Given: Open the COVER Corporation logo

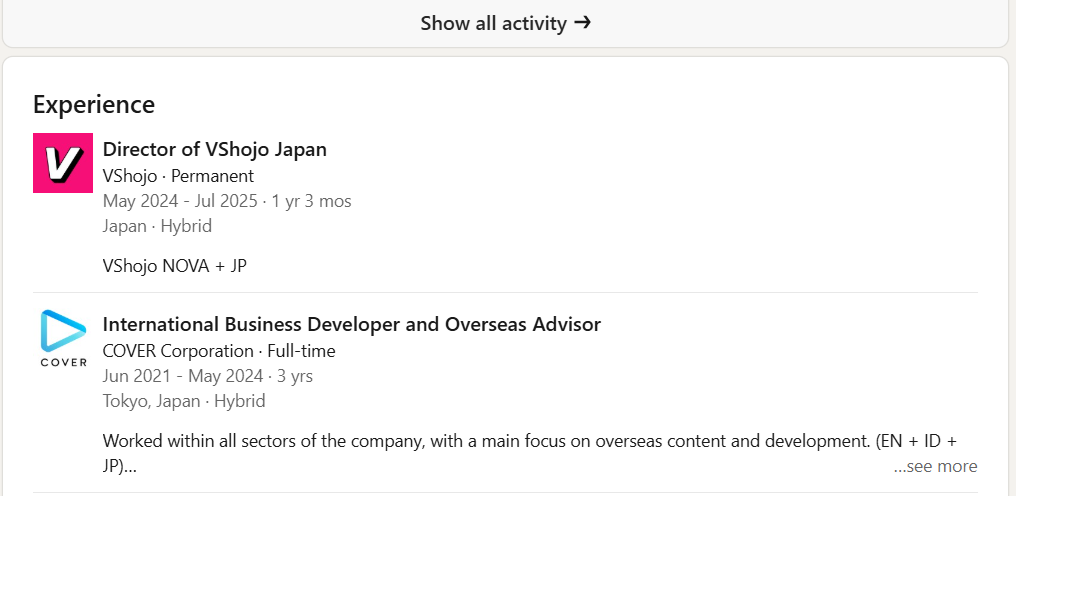Looking at the screenshot, I should click(x=63, y=338).
